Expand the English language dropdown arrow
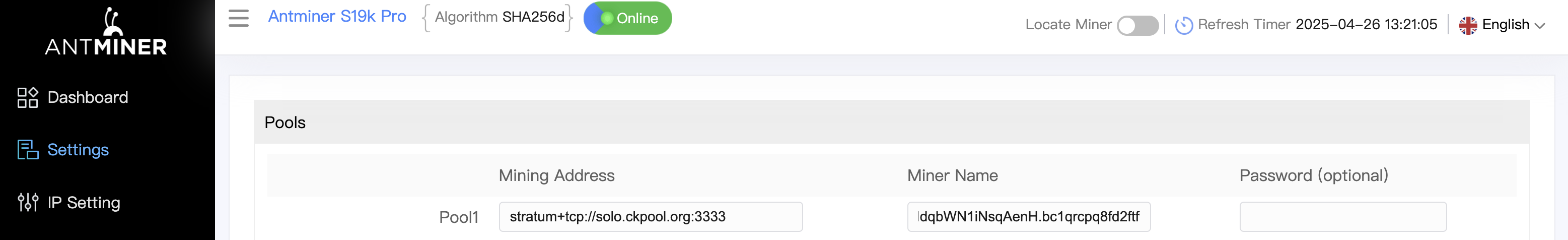The image size is (1568, 240). pos(1539,26)
